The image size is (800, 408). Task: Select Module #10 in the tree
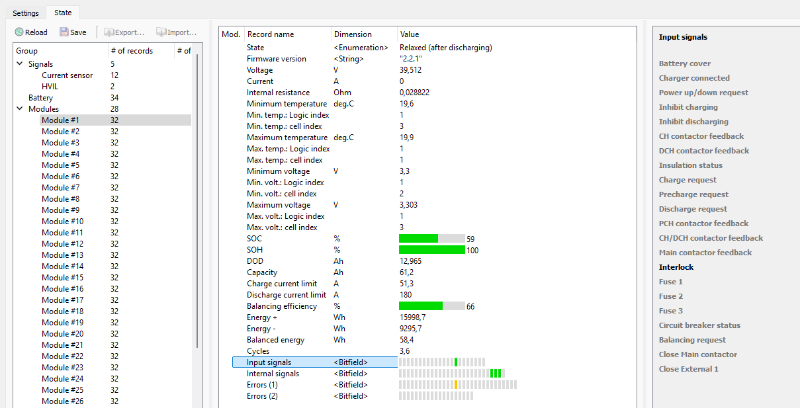(62, 221)
